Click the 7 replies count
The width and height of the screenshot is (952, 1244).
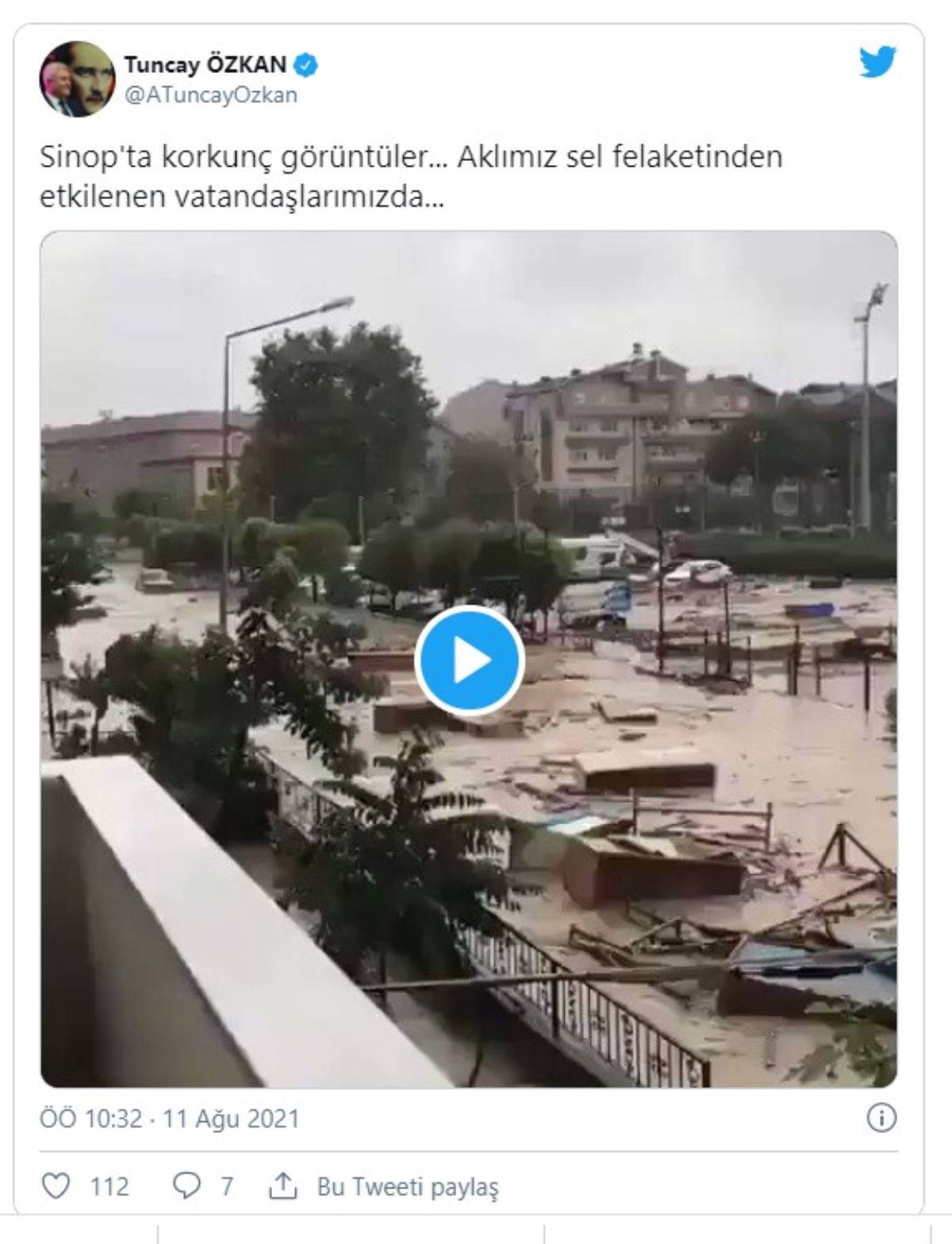tap(227, 1187)
